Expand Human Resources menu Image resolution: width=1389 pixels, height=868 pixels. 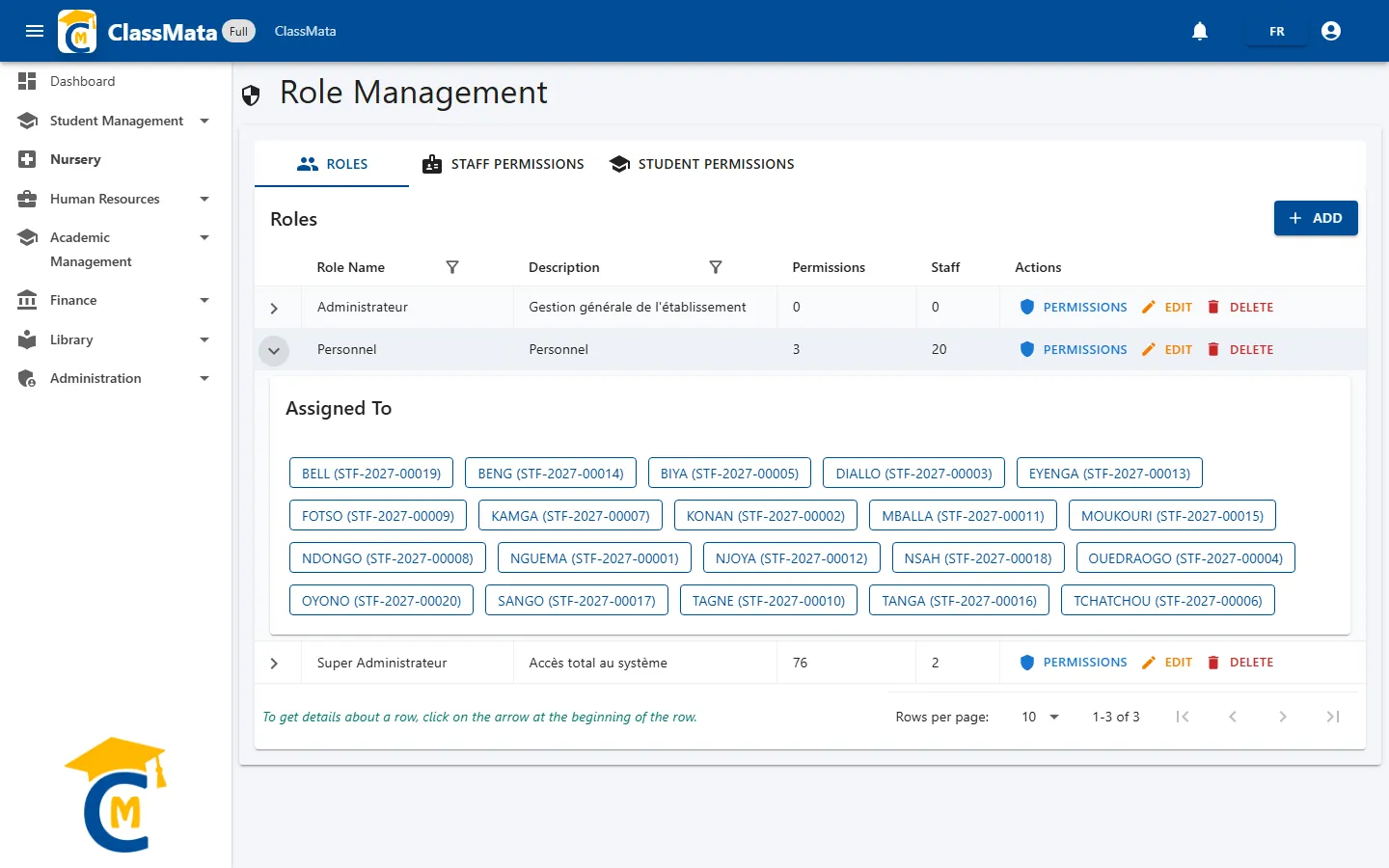pos(116,199)
